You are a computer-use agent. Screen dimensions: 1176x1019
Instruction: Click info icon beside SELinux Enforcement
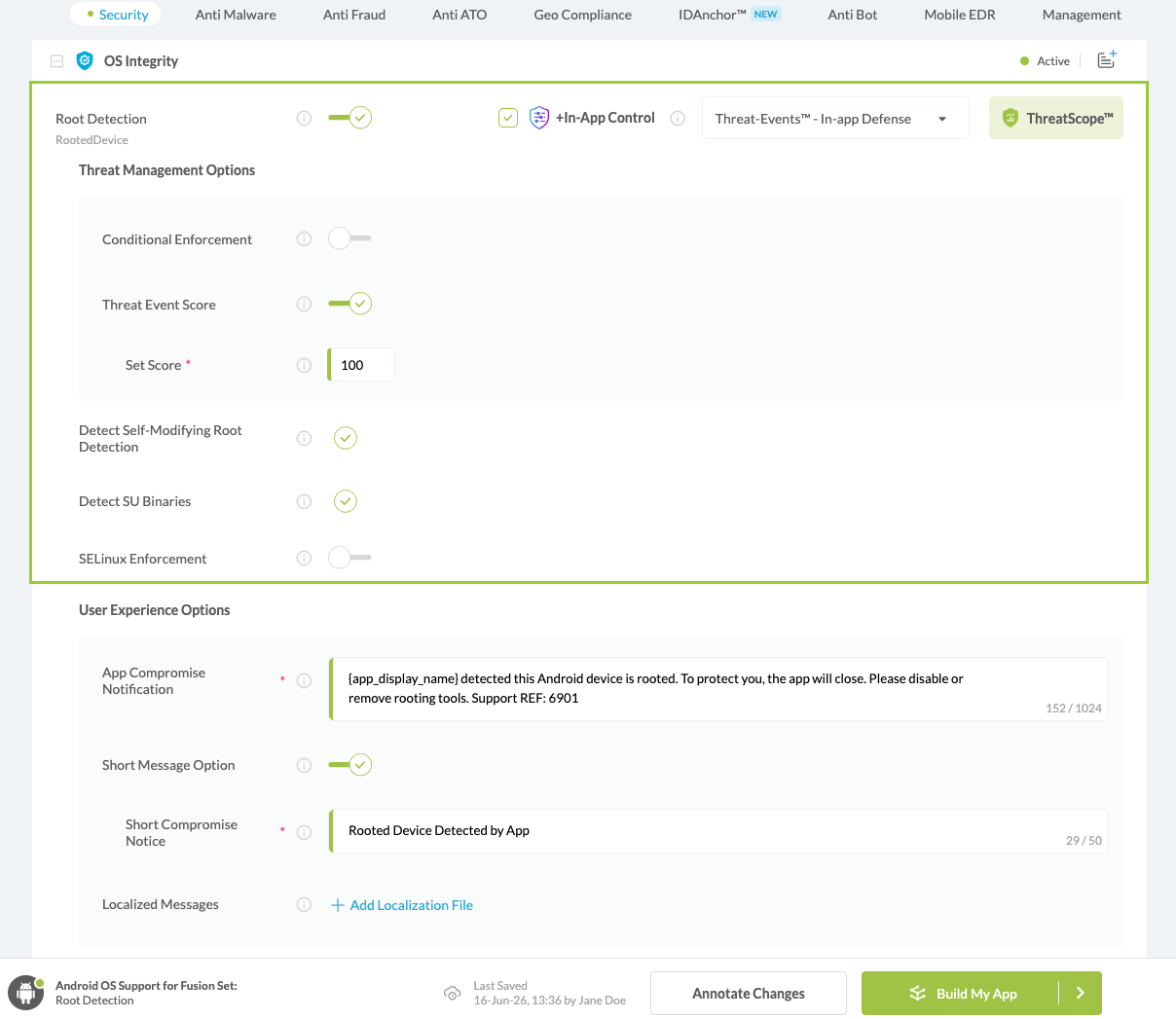304,559
